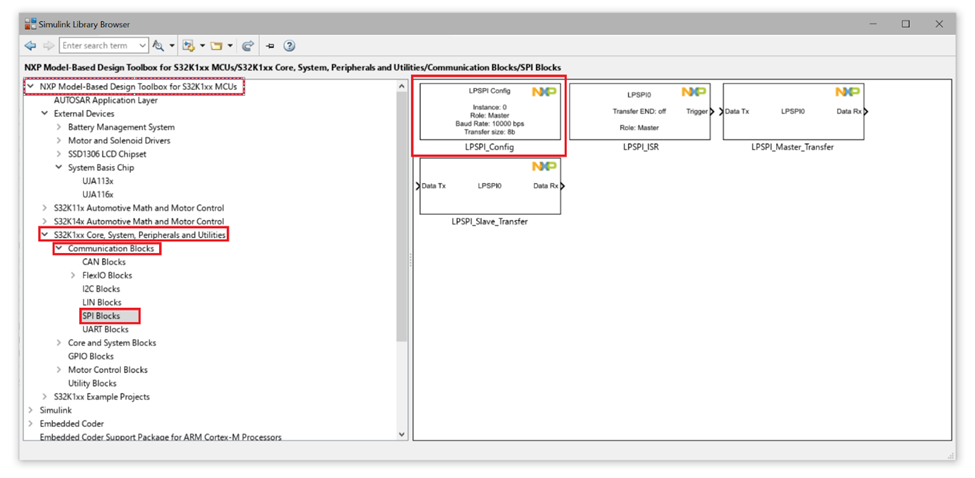Screen dimensions: 975x478
Task: Expand Core and System Blocks node
Action: pos(58,342)
